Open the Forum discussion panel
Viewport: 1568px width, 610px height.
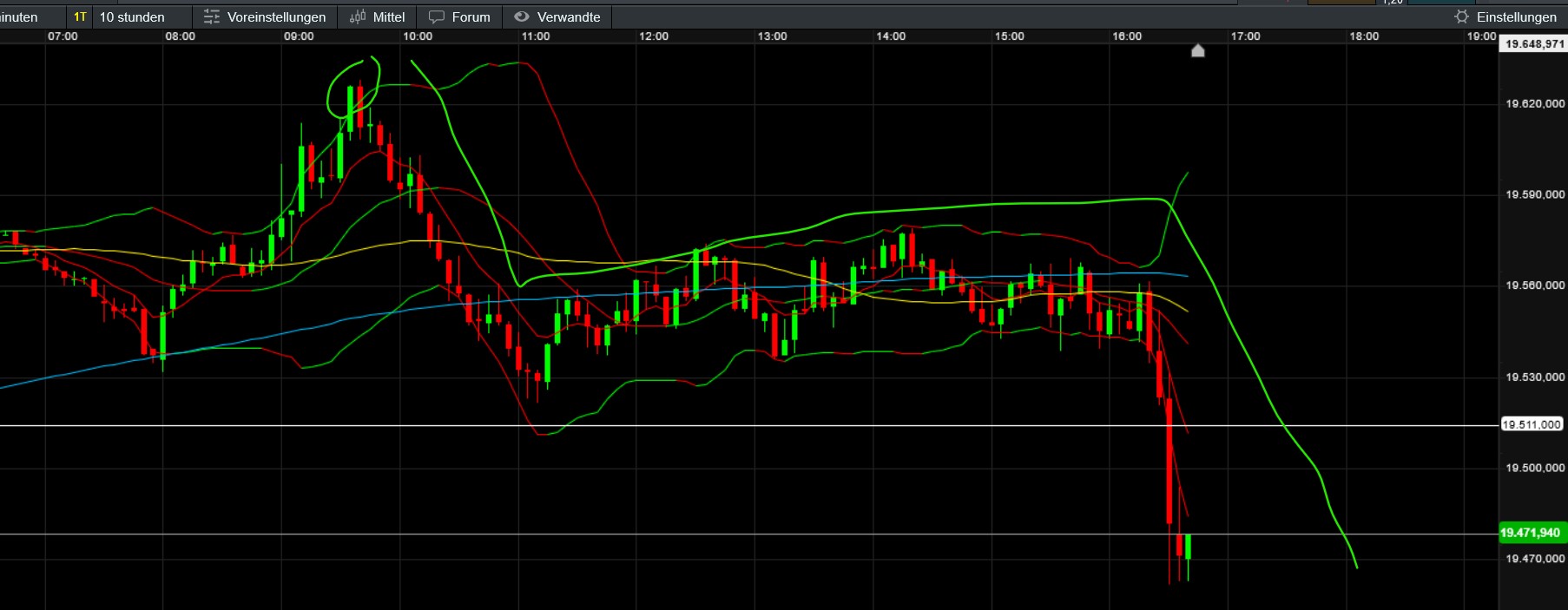click(459, 16)
